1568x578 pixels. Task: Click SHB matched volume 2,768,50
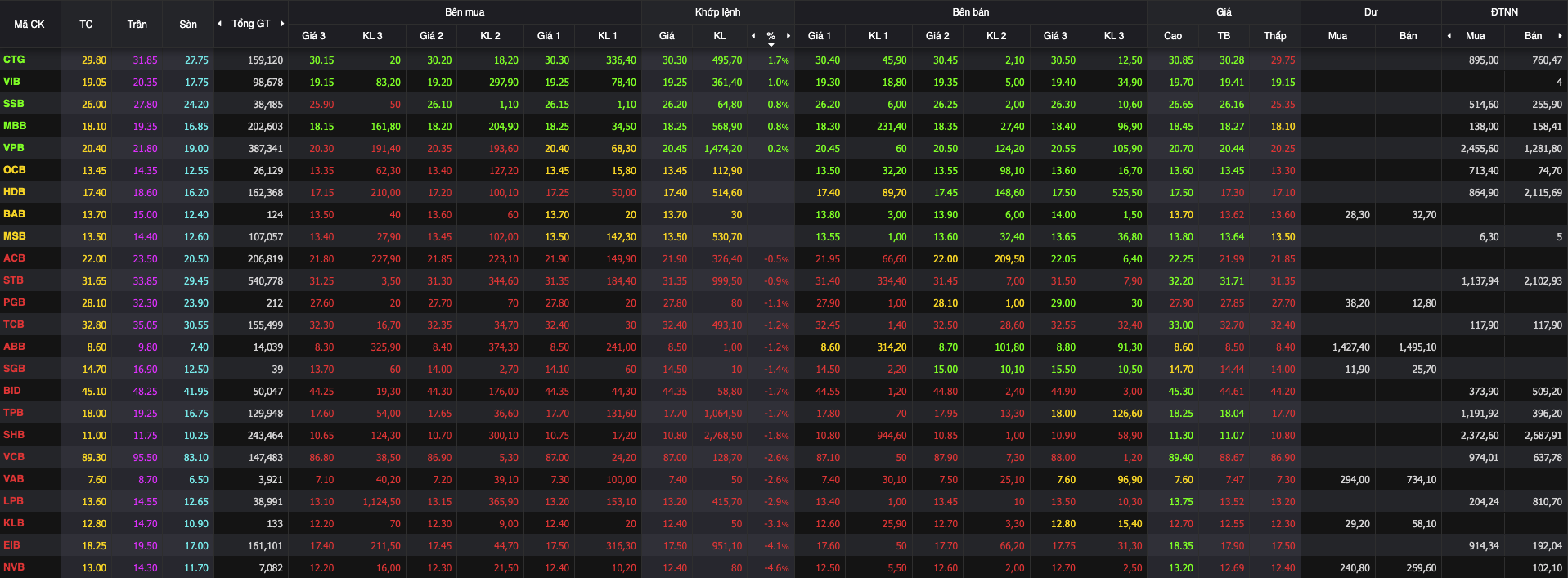coord(723,436)
